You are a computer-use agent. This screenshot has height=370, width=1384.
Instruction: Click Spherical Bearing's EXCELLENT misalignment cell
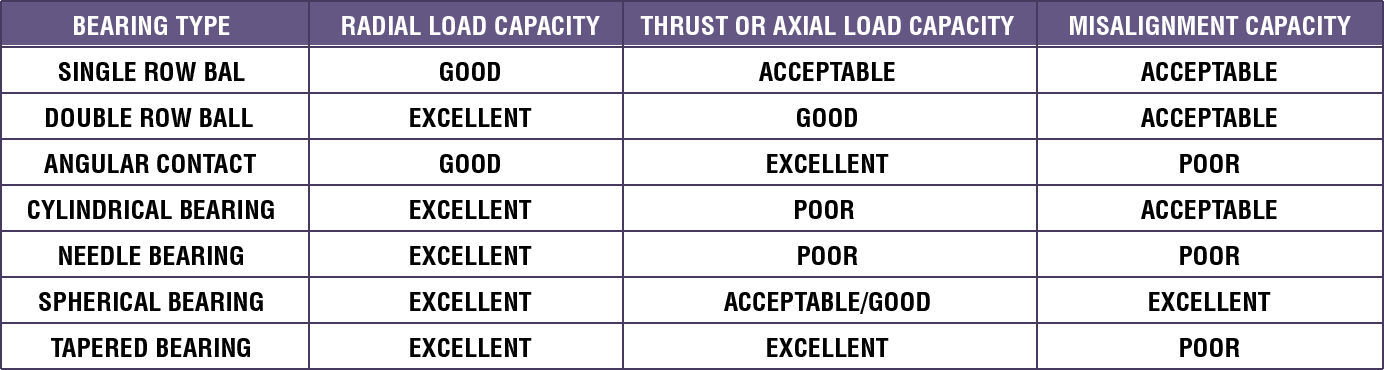(1209, 302)
